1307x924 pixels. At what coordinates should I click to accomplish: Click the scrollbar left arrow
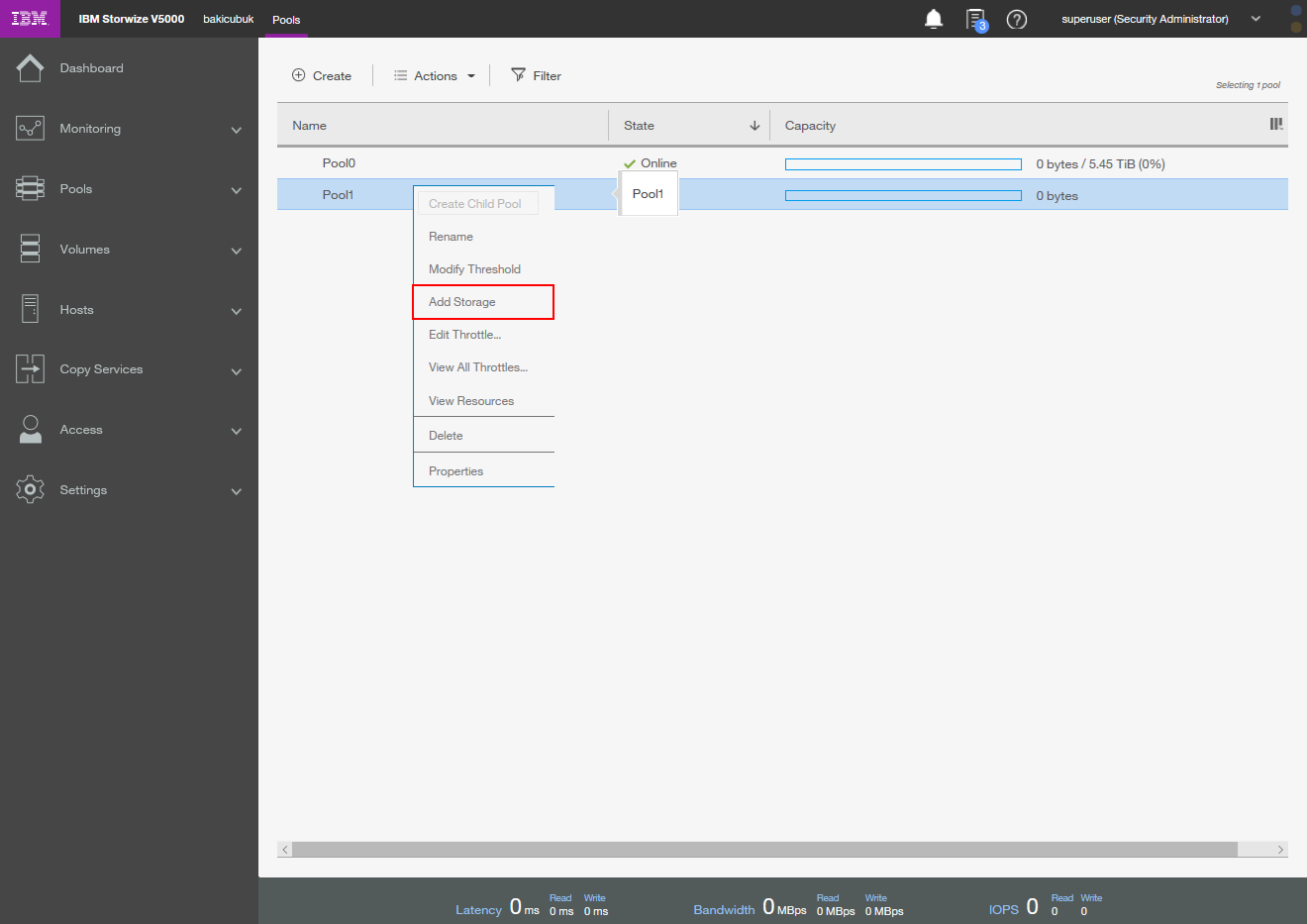click(285, 850)
